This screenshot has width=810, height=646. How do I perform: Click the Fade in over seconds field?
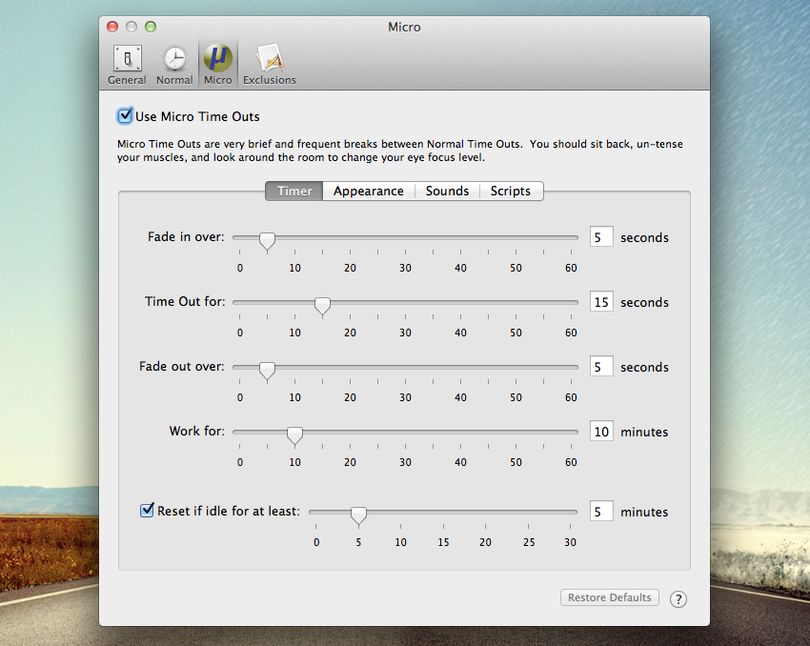601,237
